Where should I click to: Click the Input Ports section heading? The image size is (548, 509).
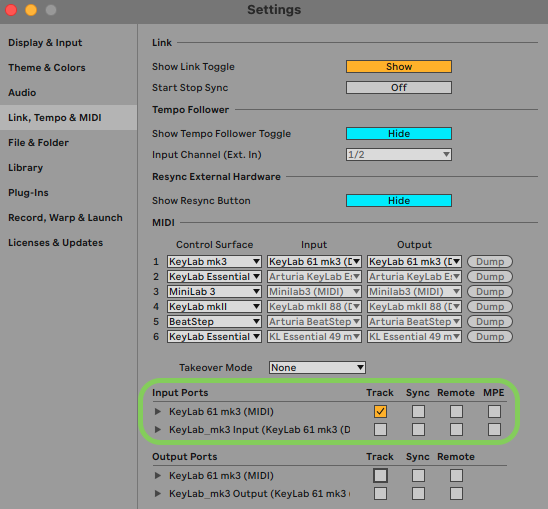180,393
